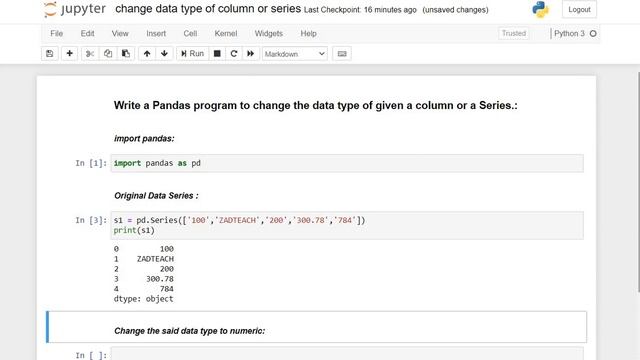This screenshot has height=360, width=640.
Task: Click the 'Original Data Series' markdown text
Action: (x=156, y=196)
